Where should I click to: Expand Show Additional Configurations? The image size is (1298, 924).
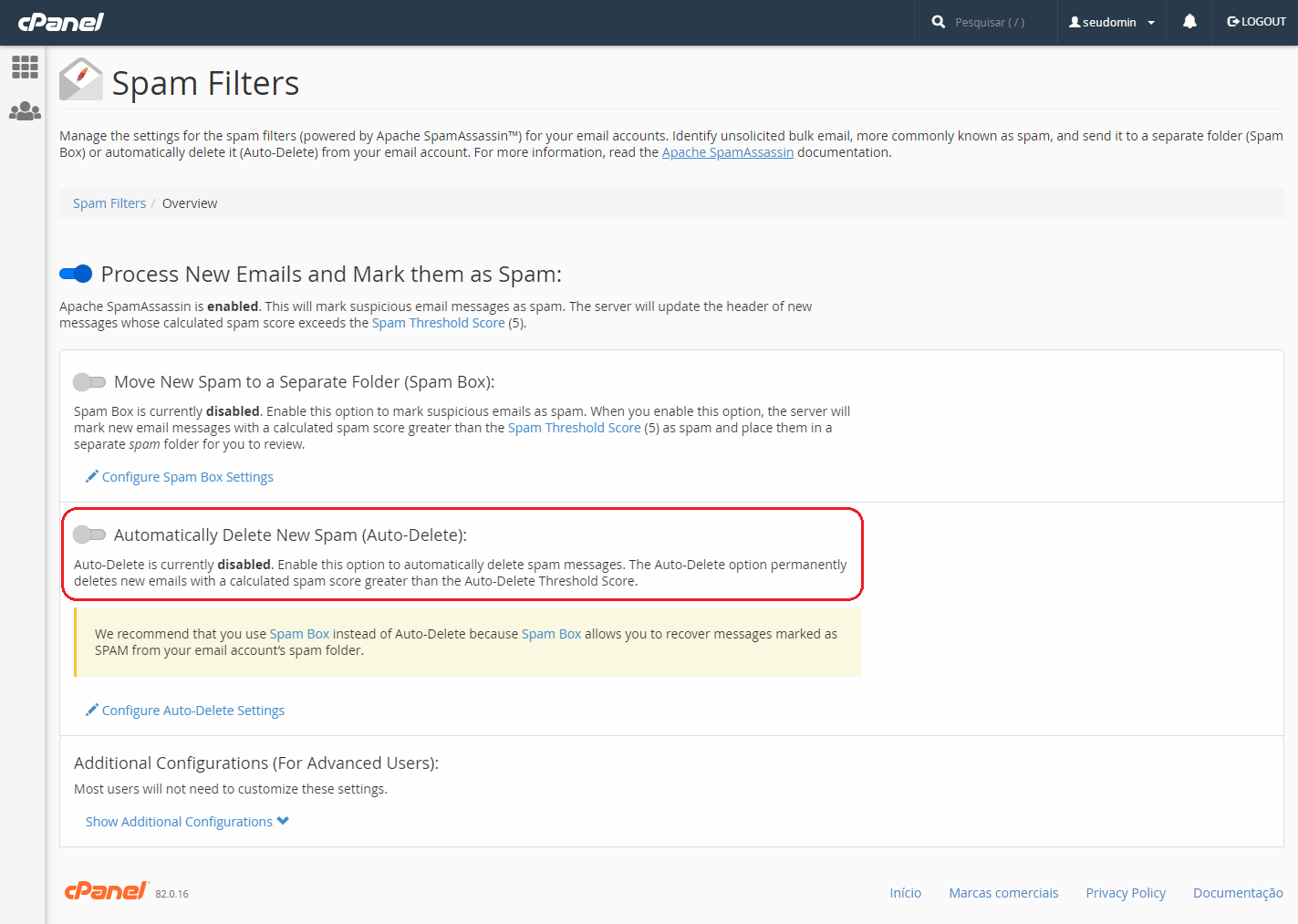click(x=187, y=822)
